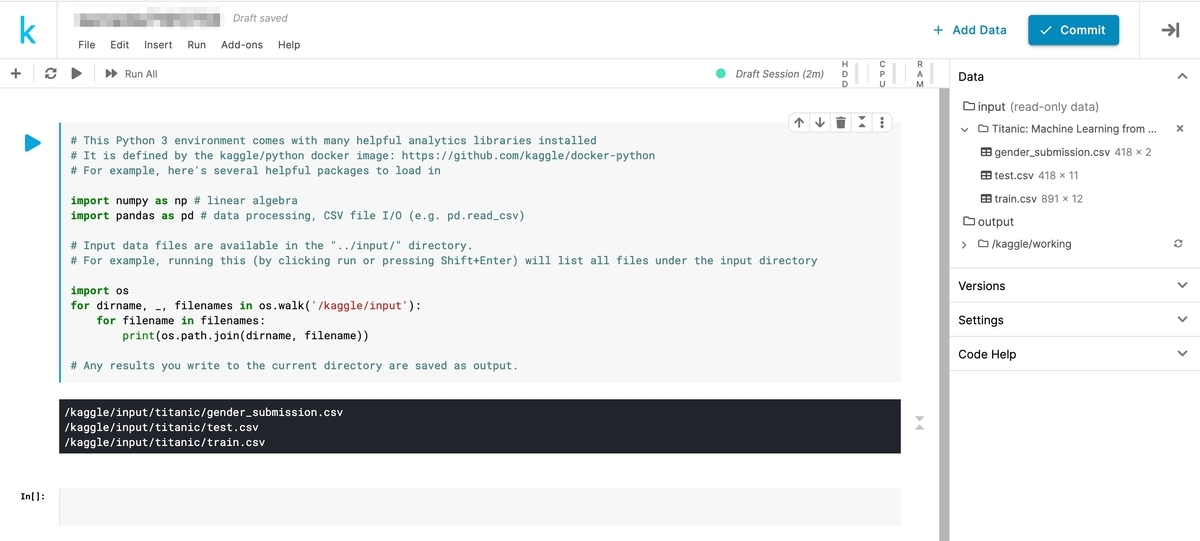The width and height of the screenshot is (1200, 541).
Task: Click the Add Data link
Action: click(969, 30)
